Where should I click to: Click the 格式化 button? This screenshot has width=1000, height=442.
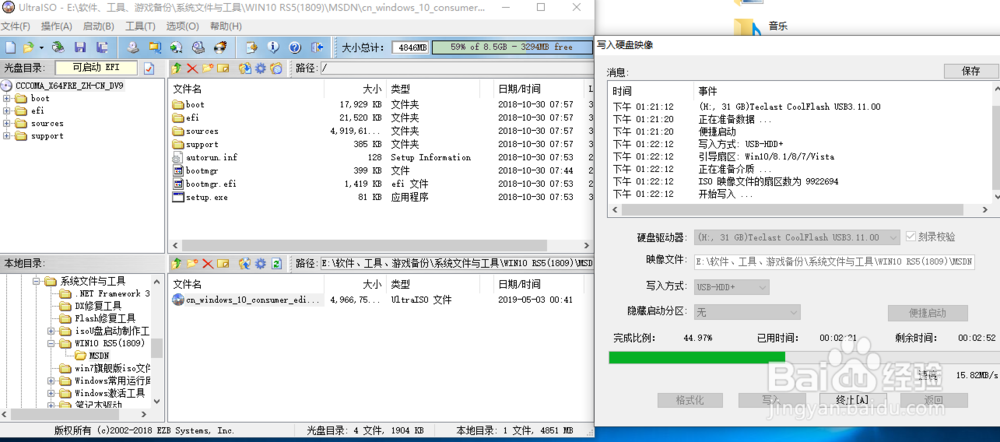(x=690, y=401)
